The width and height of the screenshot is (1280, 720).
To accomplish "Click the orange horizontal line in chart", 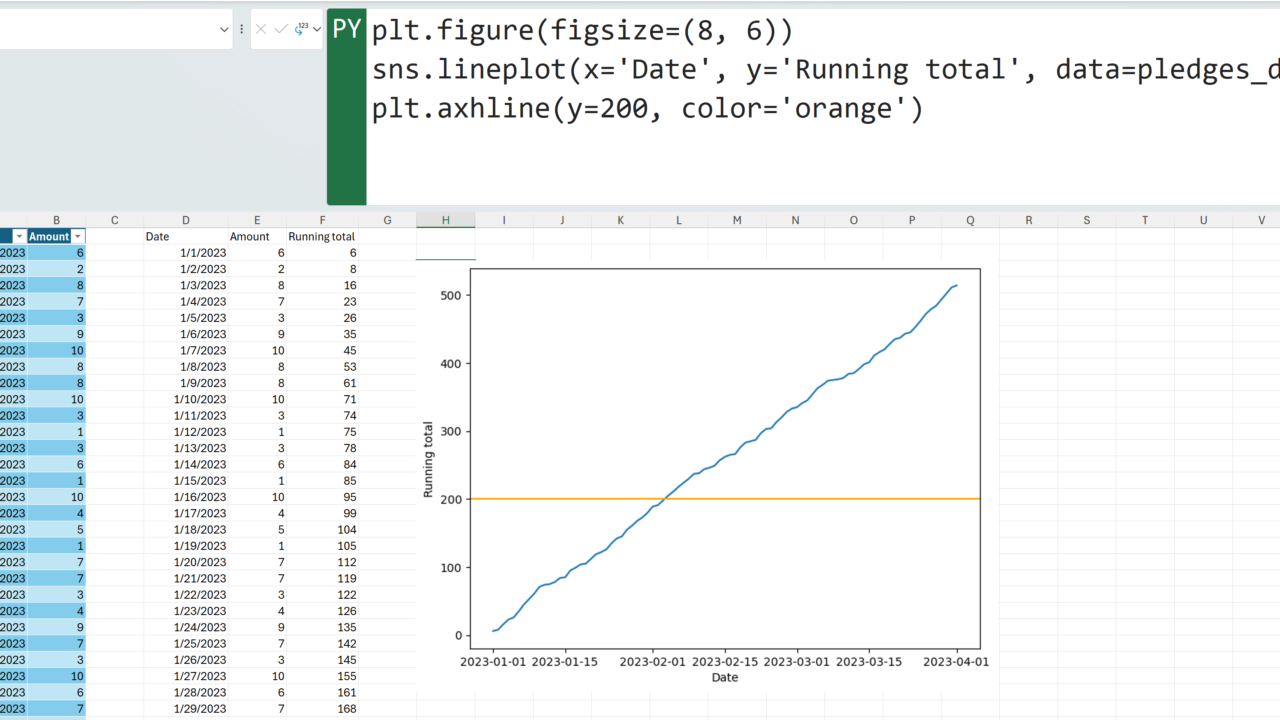I will pyautogui.click(x=820, y=498).
